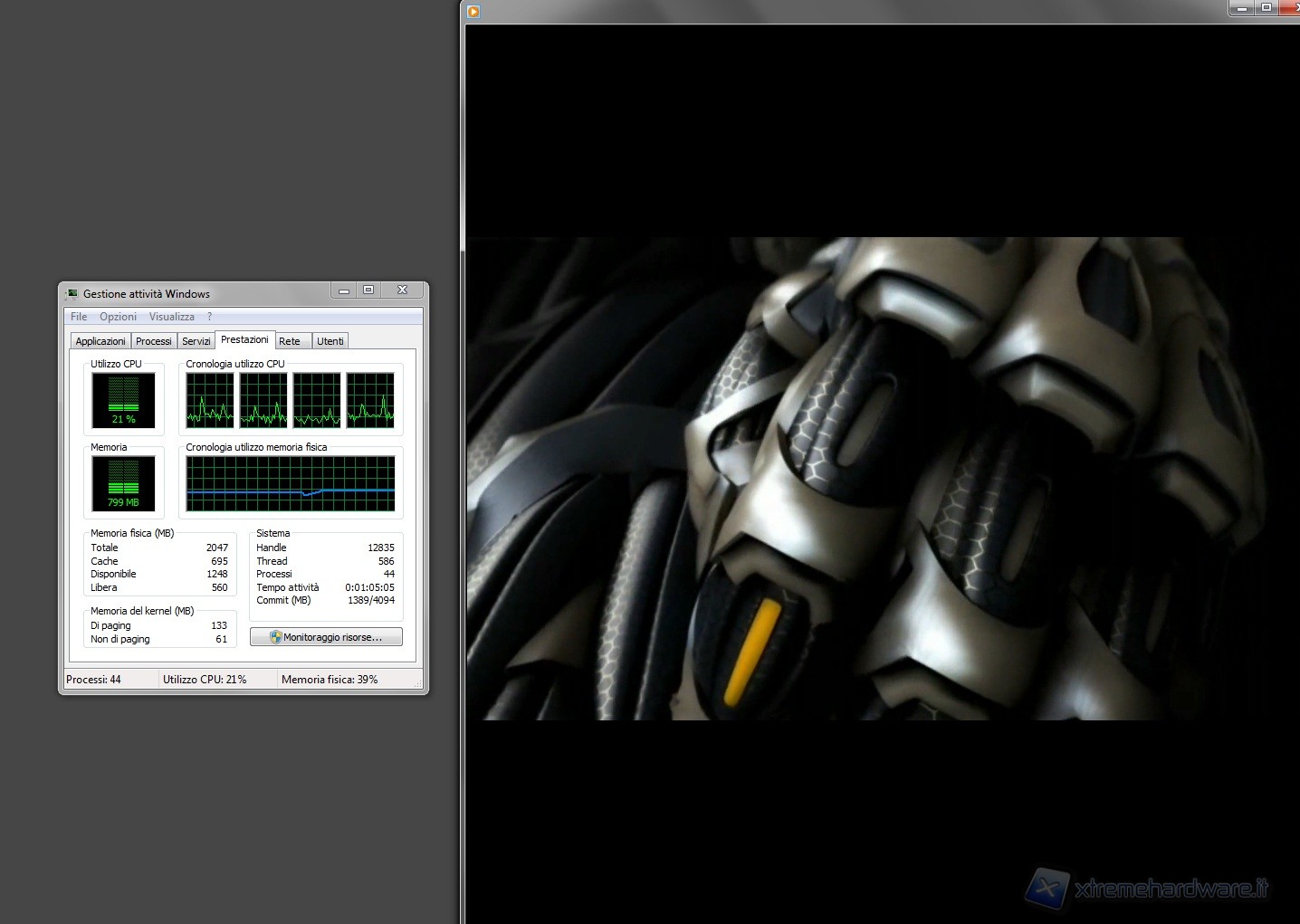Minimize the Gestione attività Windows window
This screenshot has width=1300, height=924.
(x=344, y=291)
